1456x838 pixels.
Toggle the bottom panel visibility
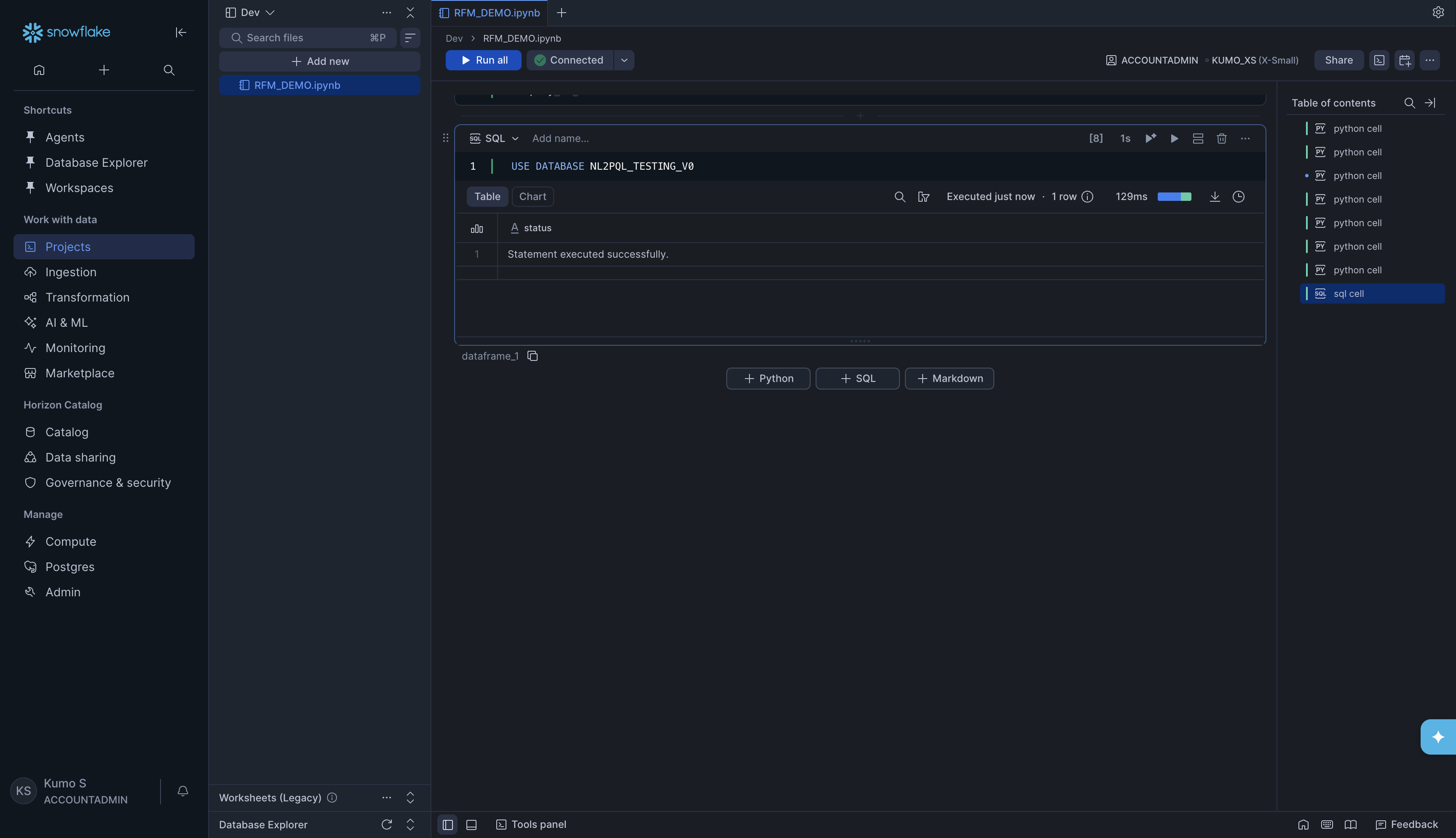click(471, 824)
